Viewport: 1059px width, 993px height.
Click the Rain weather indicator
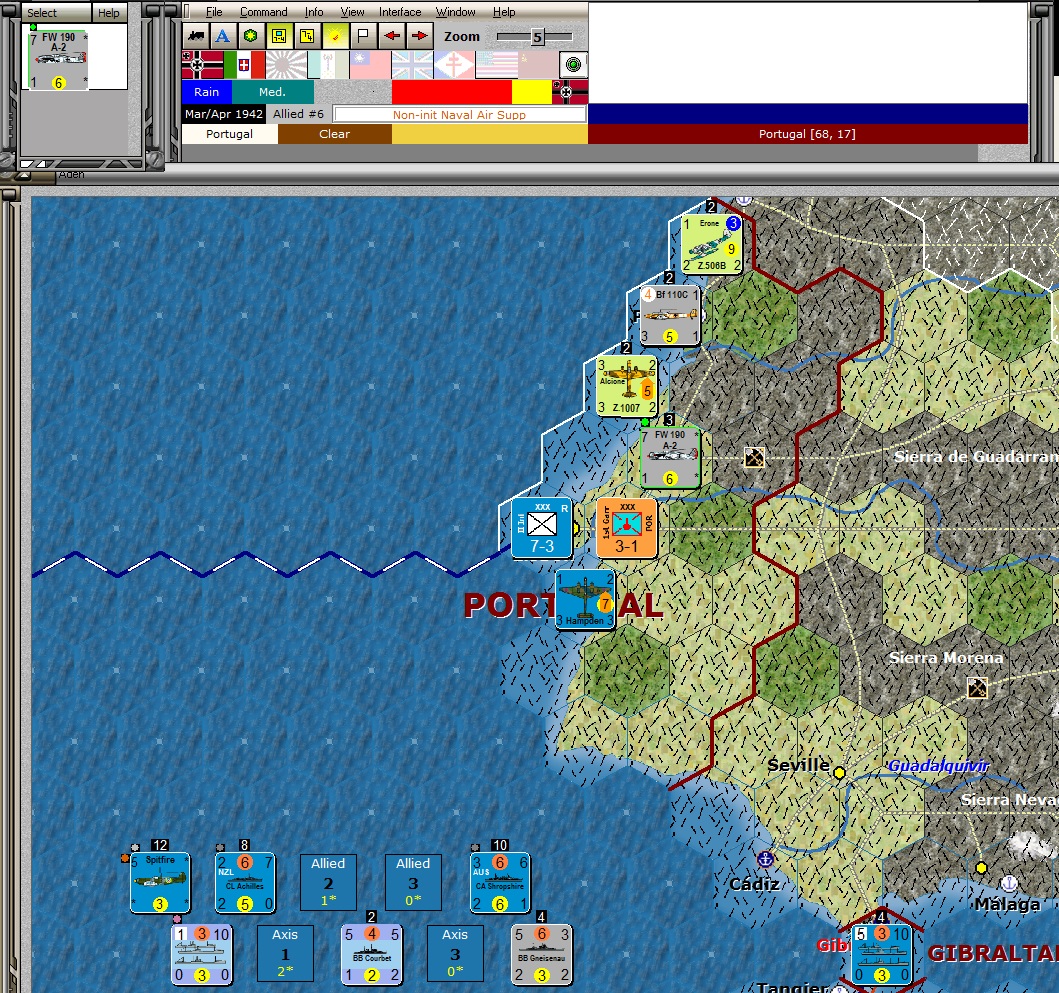point(207,92)
